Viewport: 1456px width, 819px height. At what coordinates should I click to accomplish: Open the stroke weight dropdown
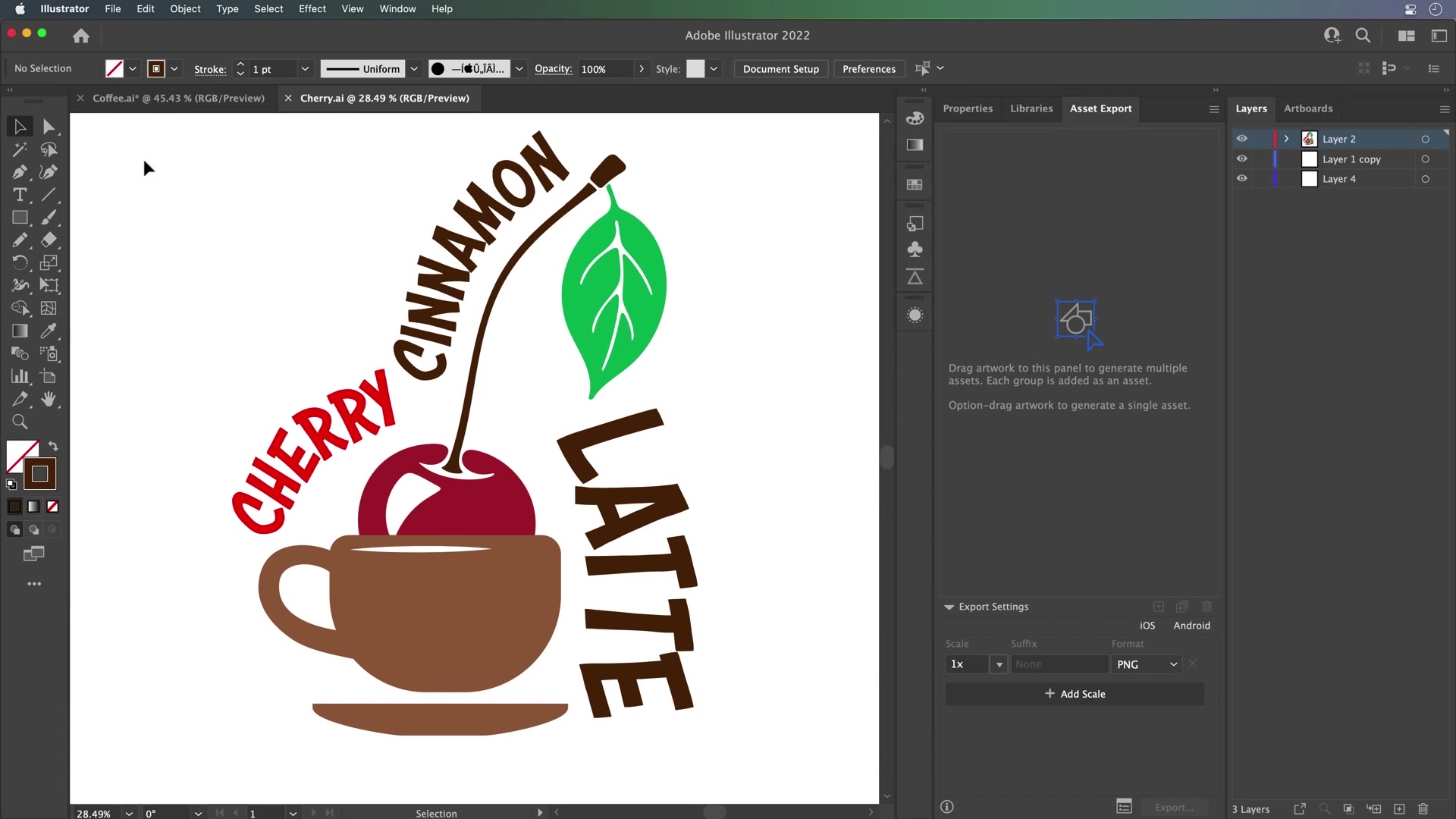305,69
